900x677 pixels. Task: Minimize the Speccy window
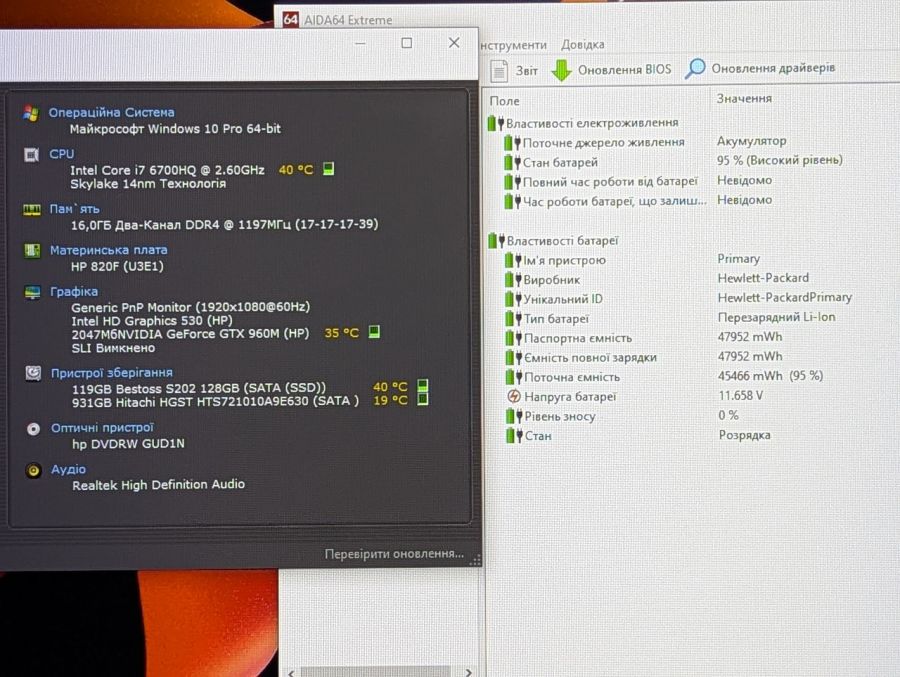click(360, 44)
